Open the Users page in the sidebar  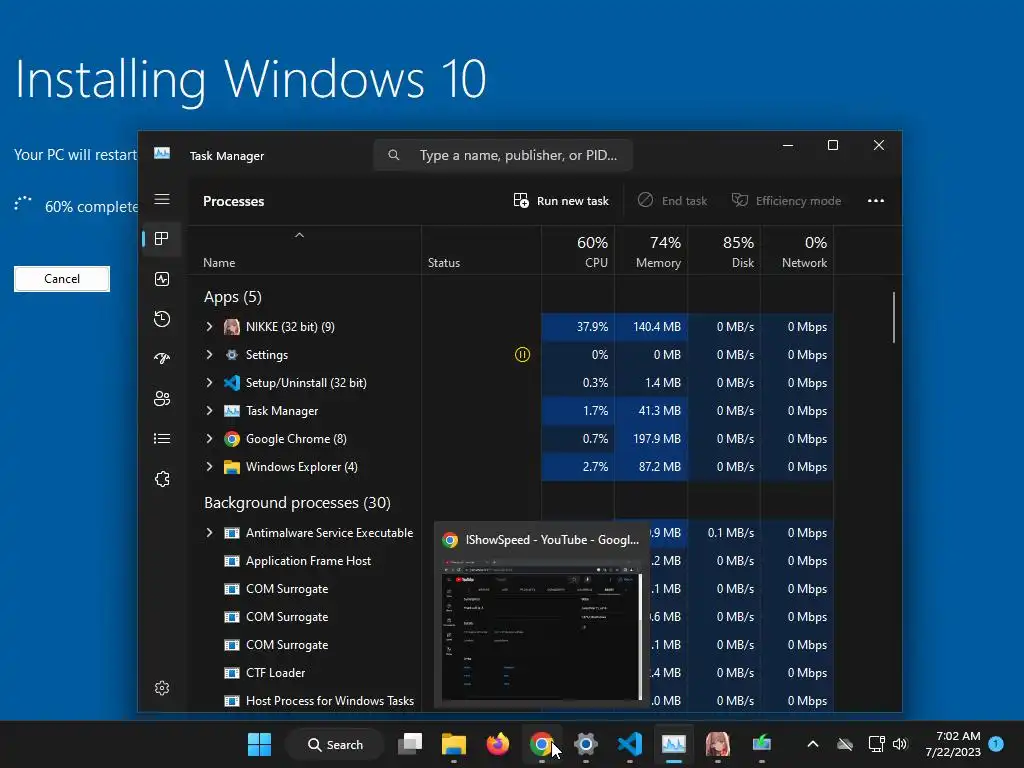click(162, 398)
